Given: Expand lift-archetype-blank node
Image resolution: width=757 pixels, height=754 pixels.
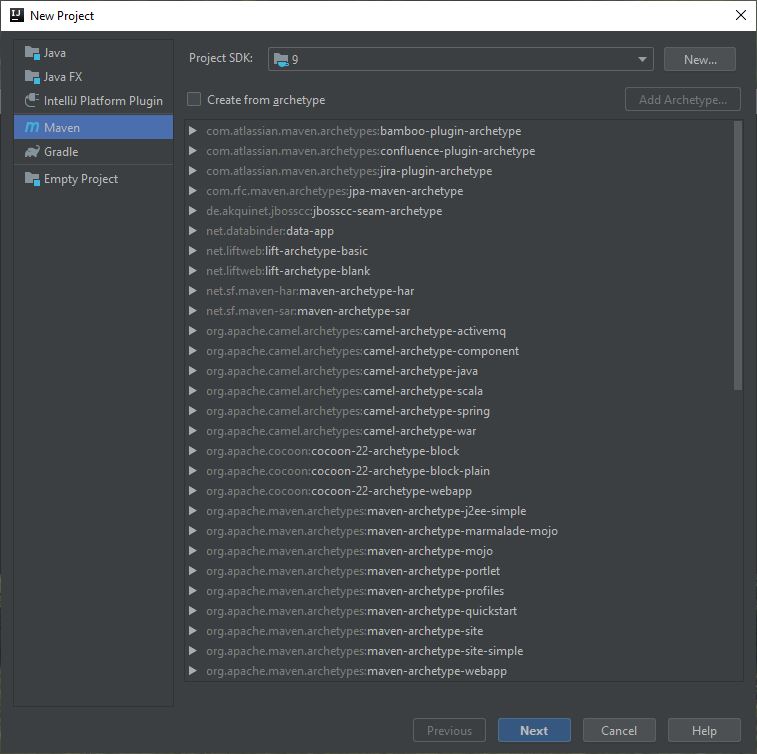Looking at the screenshot, I should click(193, 271).
